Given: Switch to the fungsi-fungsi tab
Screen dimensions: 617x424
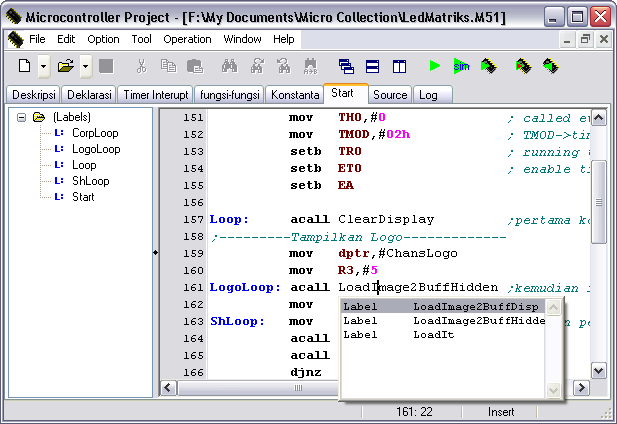Looking at the screenshot, I should (x=230, y=95).
